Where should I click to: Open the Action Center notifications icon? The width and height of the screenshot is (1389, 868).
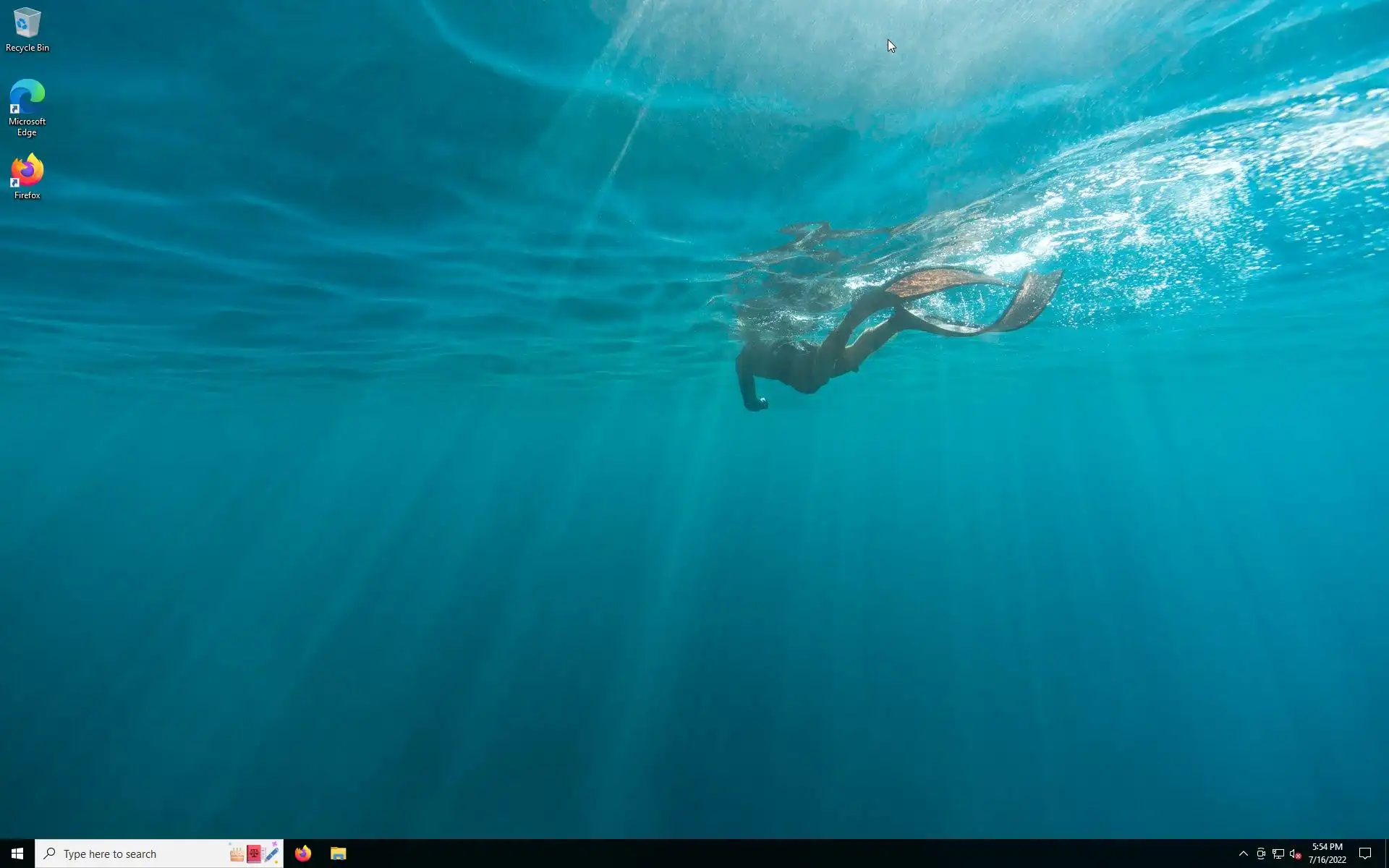tap(1365, 854)
